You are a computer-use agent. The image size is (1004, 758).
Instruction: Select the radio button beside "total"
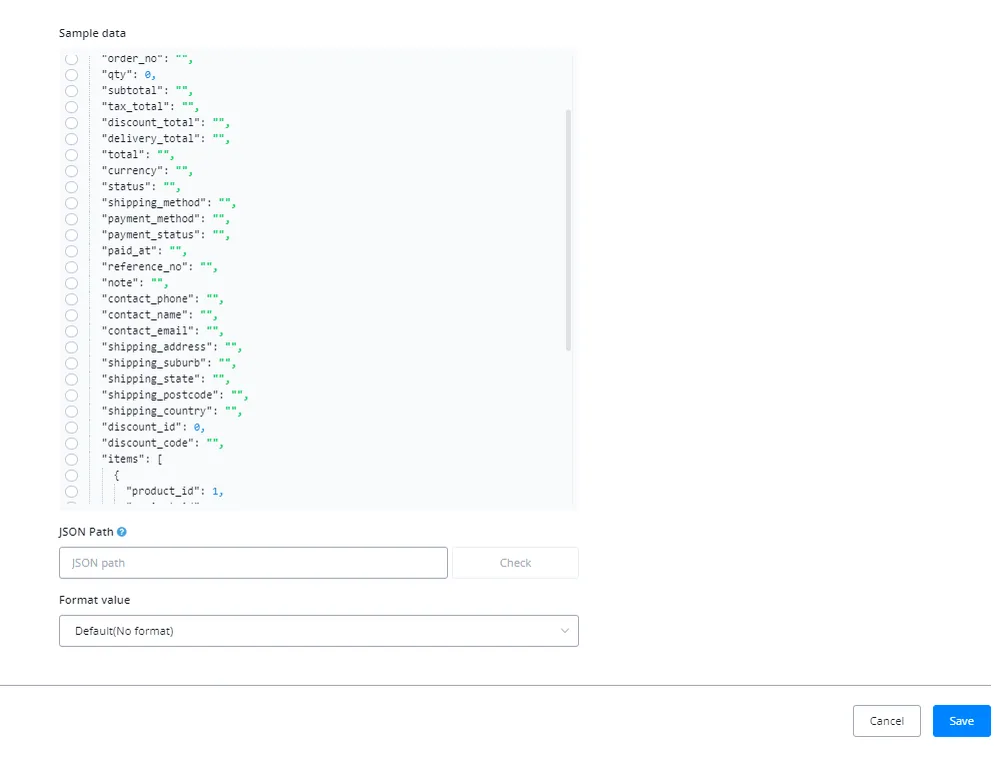[71, 155]
